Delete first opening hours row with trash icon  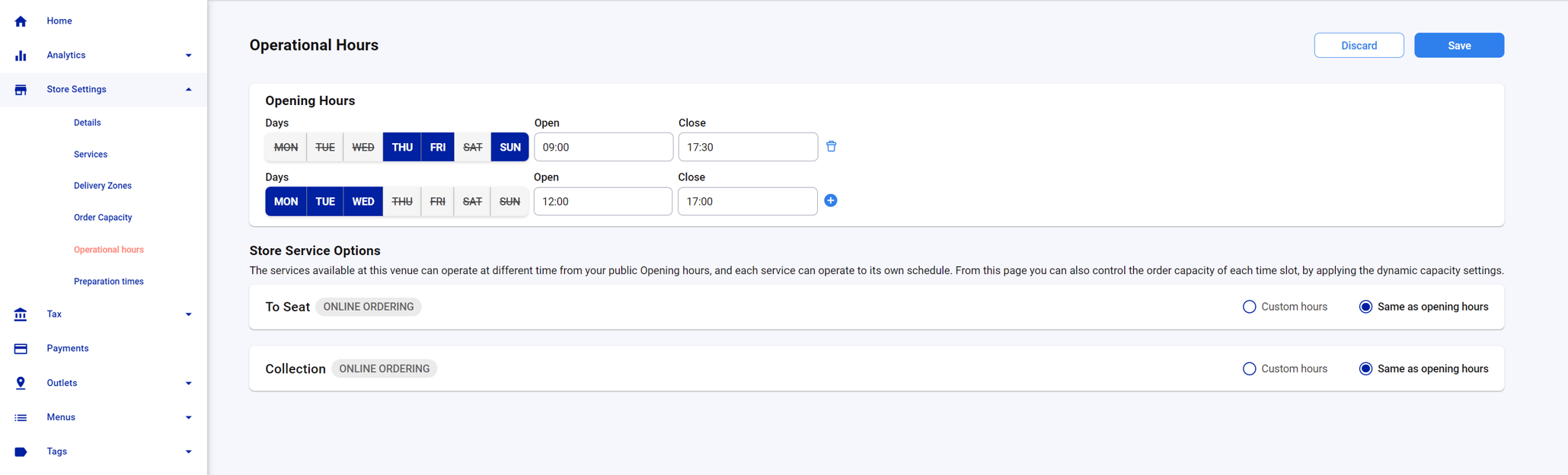pyautogui.click(x=831, y=146)
